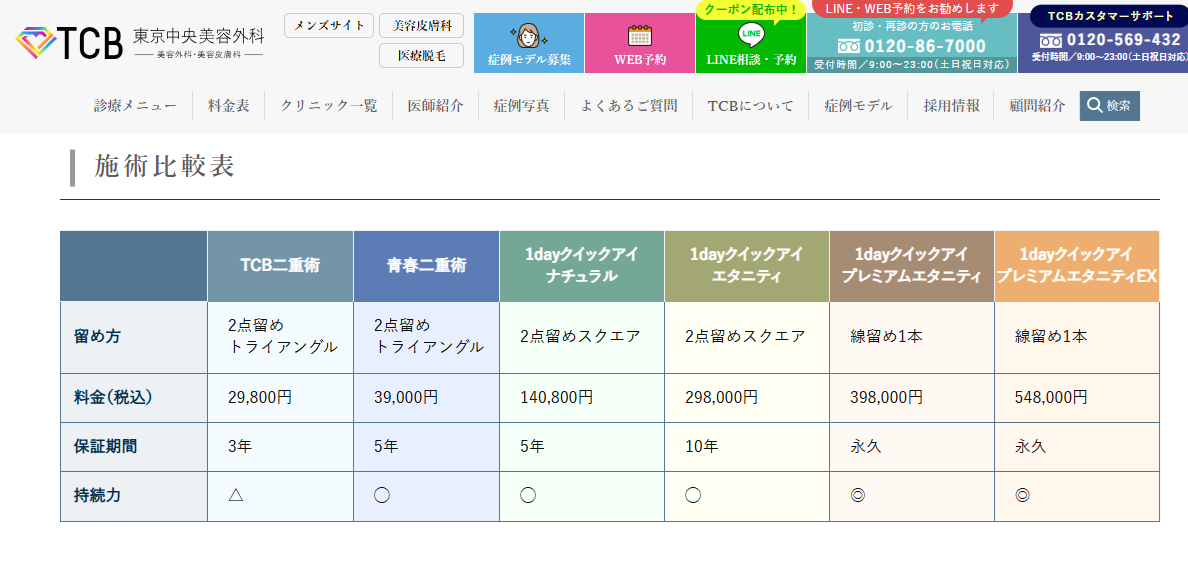Open よくあるご質問 navigation item

click(629, 106)
